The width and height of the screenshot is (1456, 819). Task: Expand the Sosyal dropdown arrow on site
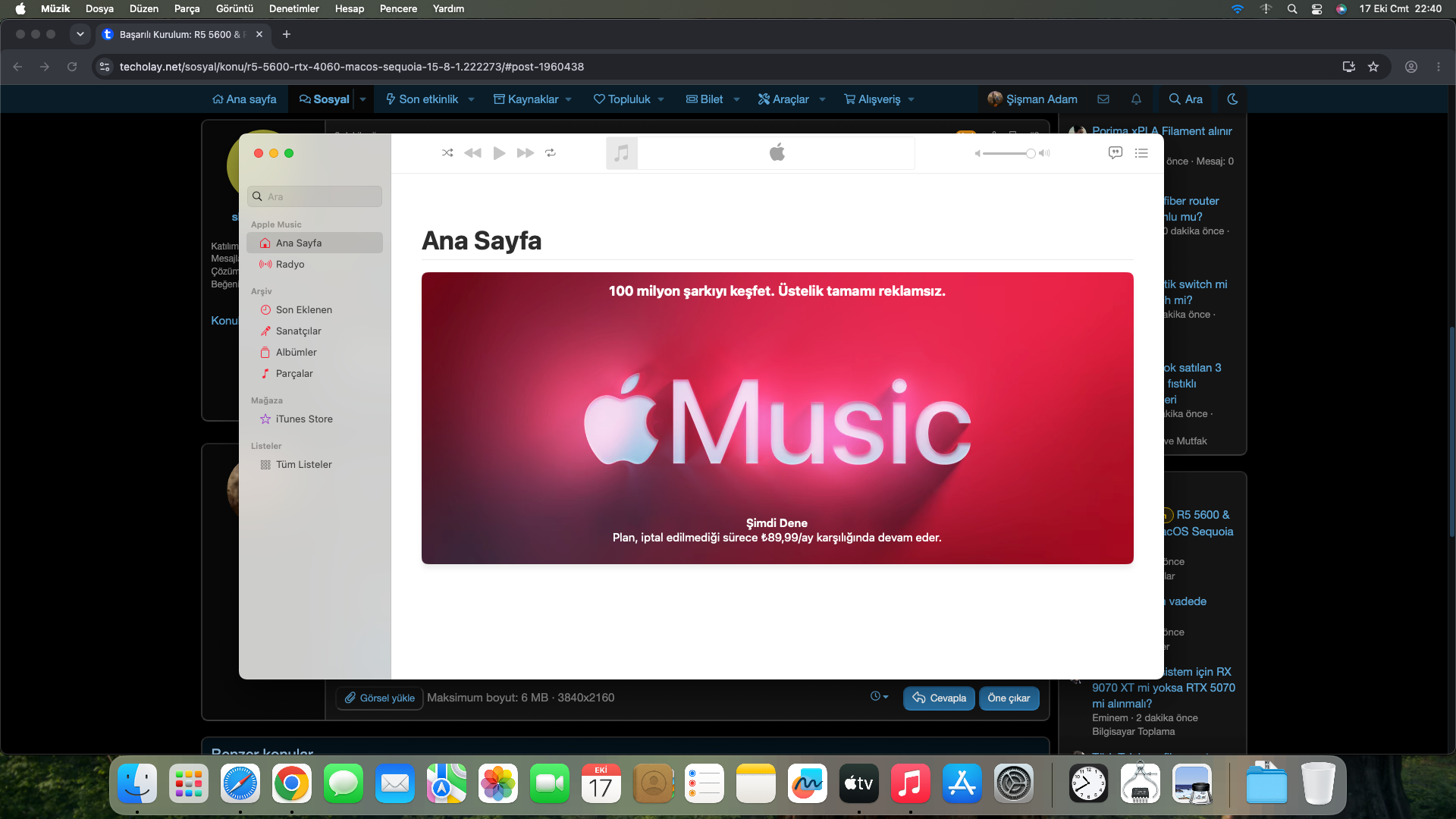(362, 99)
